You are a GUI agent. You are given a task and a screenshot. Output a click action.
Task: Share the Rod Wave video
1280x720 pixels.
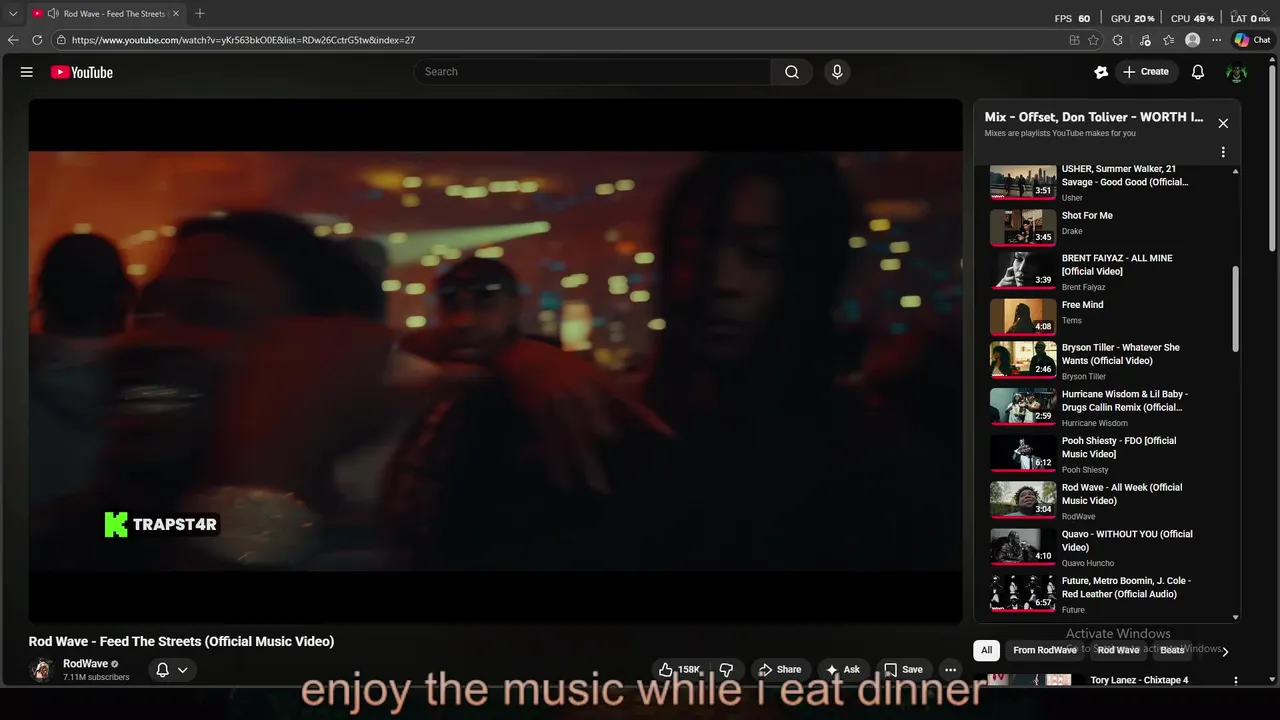click(779, 670)
